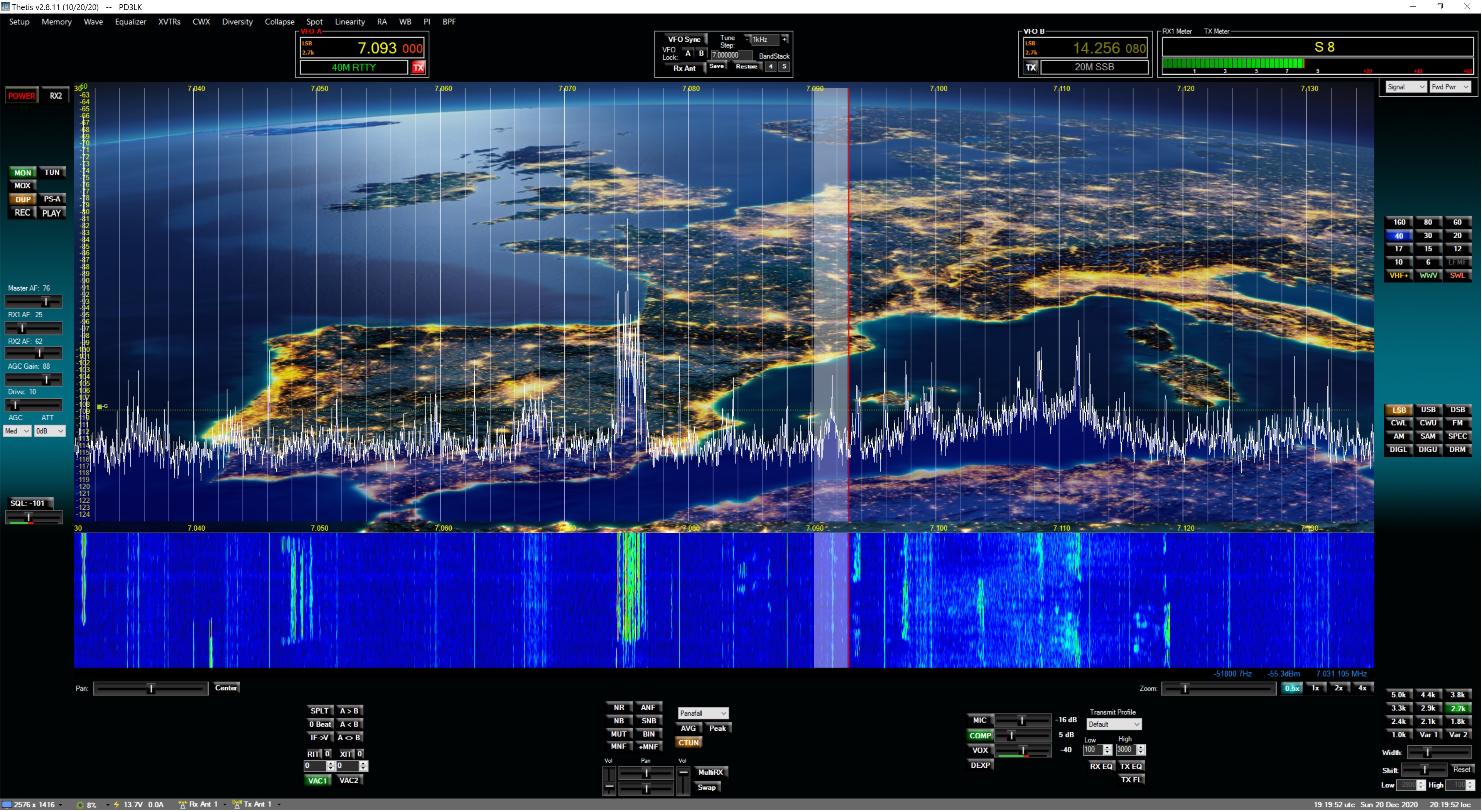Click the red TX indicator on VFO A

pyautogui.click(x=418, y=67)
